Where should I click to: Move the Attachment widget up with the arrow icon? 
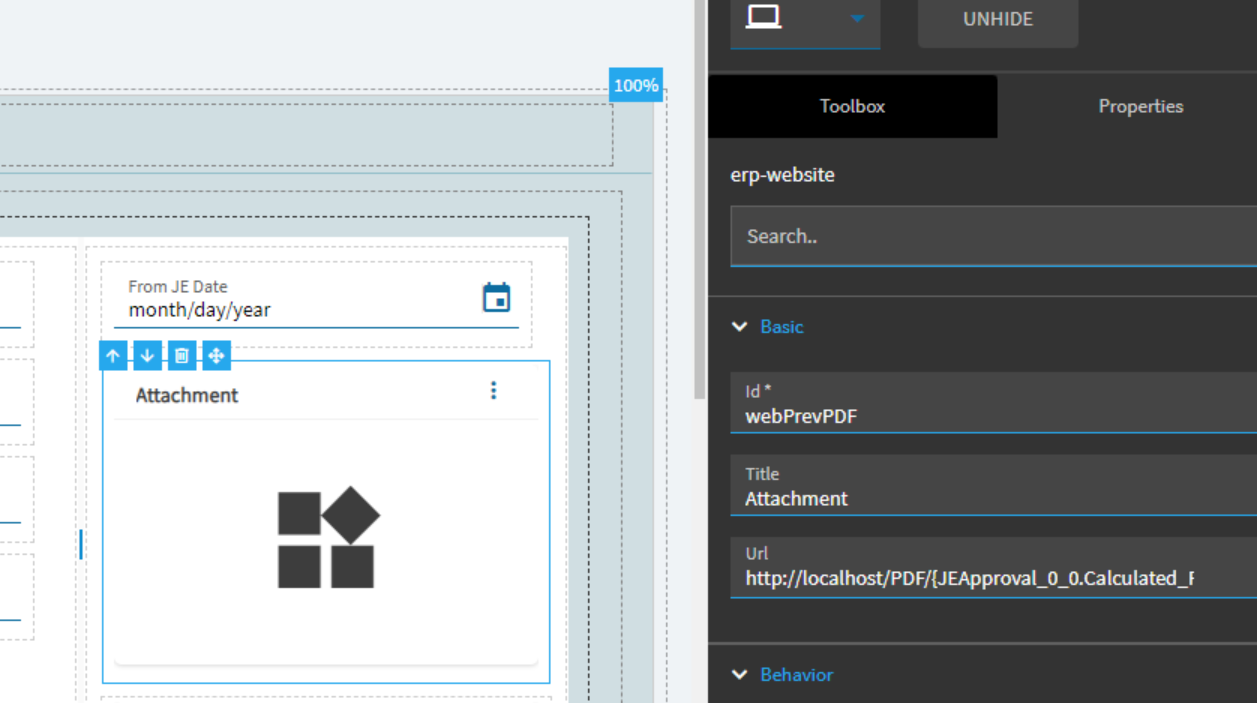(x=113, y=355)
